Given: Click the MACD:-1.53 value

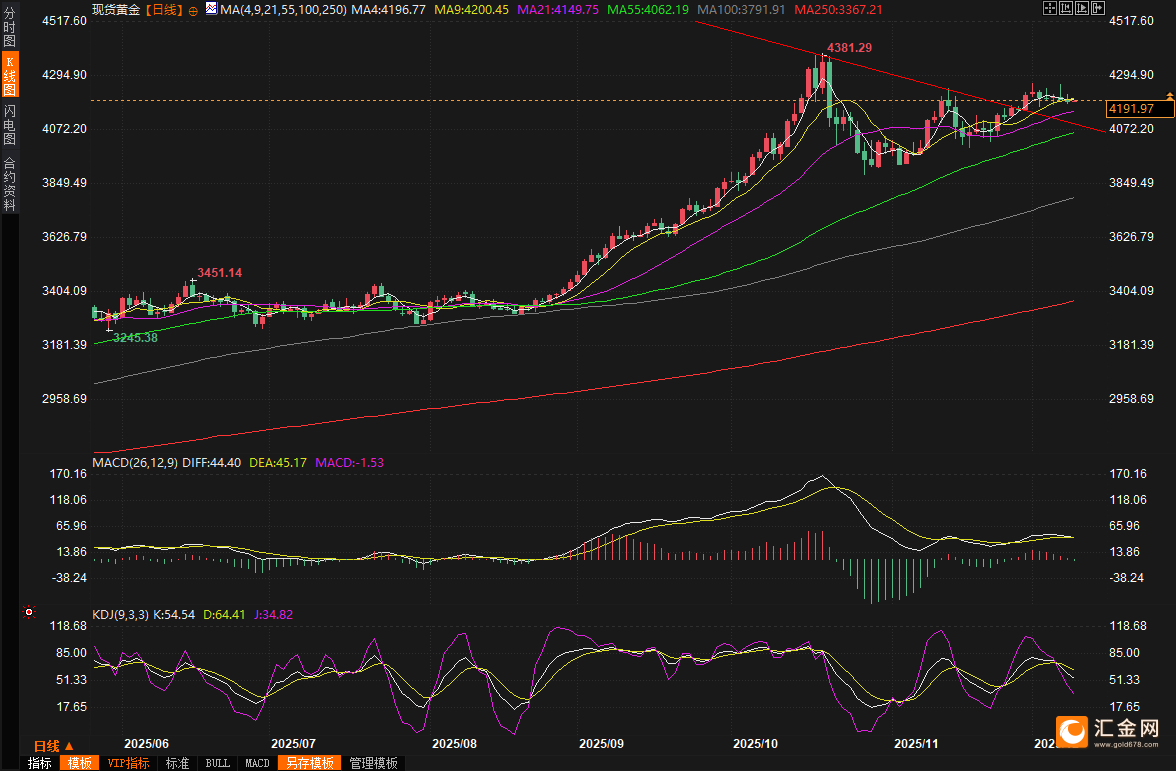Looking at the screenshot, I should [x=350, y=463].
